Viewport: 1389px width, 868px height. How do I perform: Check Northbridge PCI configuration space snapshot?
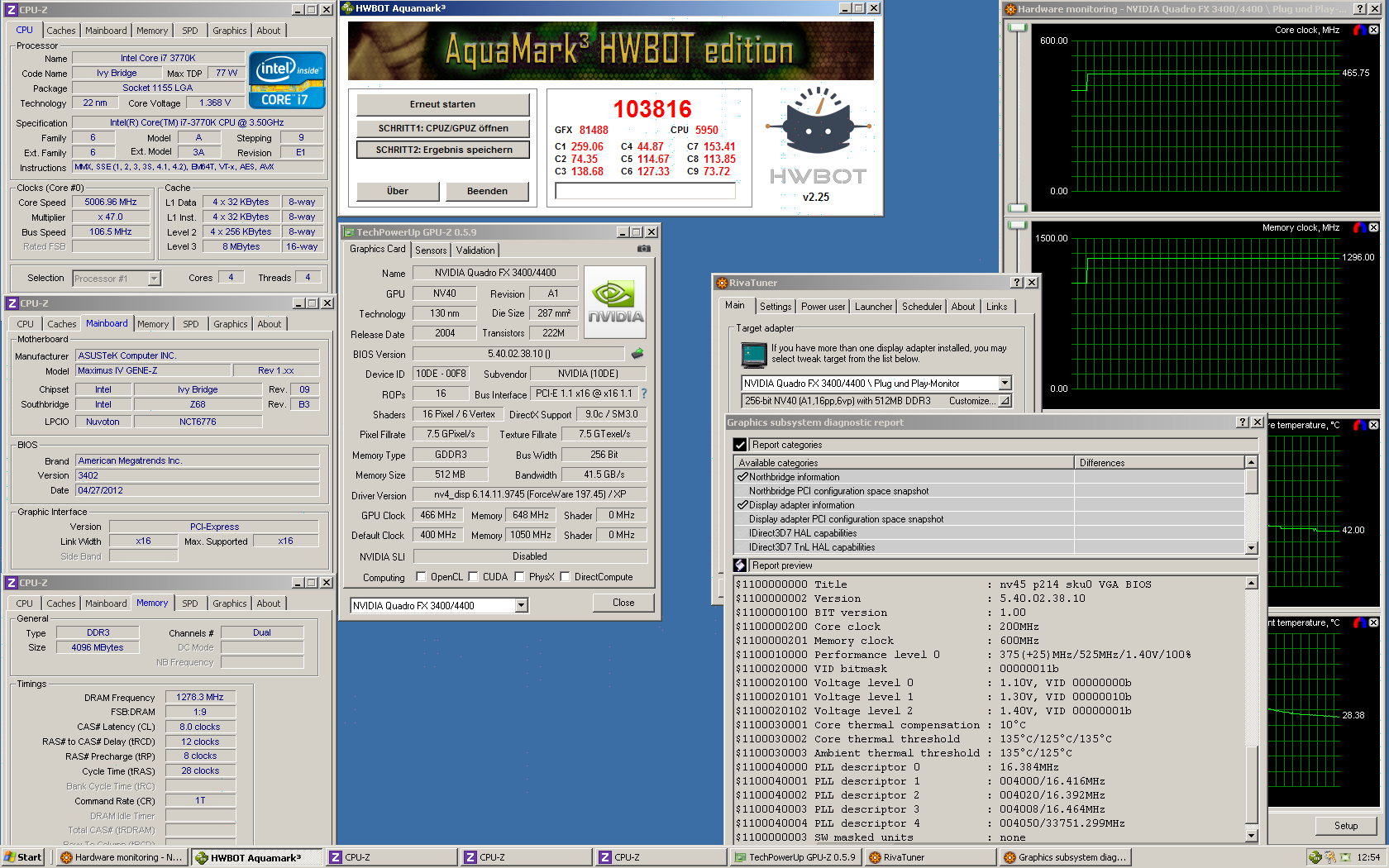838,491
